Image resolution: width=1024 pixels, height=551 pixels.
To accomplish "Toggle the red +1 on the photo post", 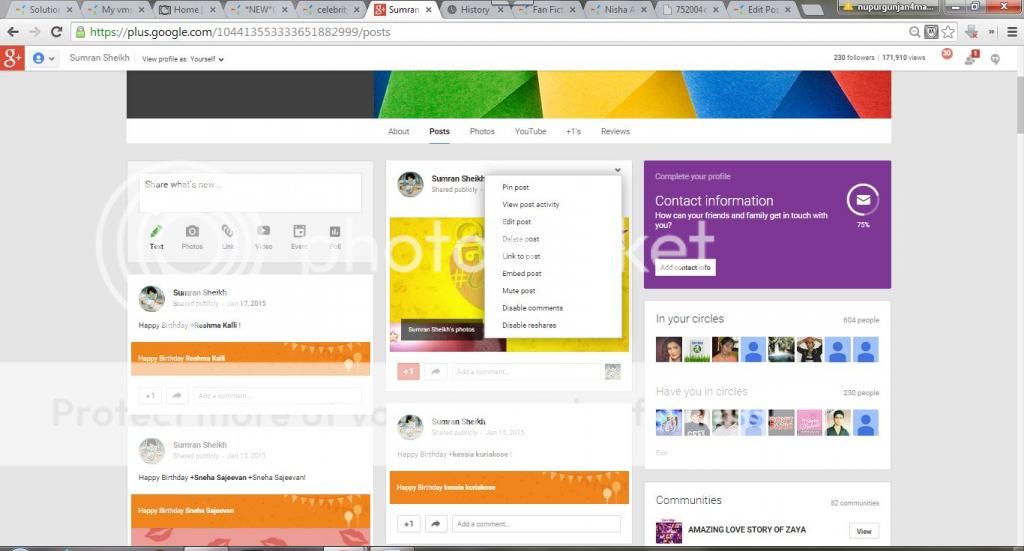I will coord(408,371).
